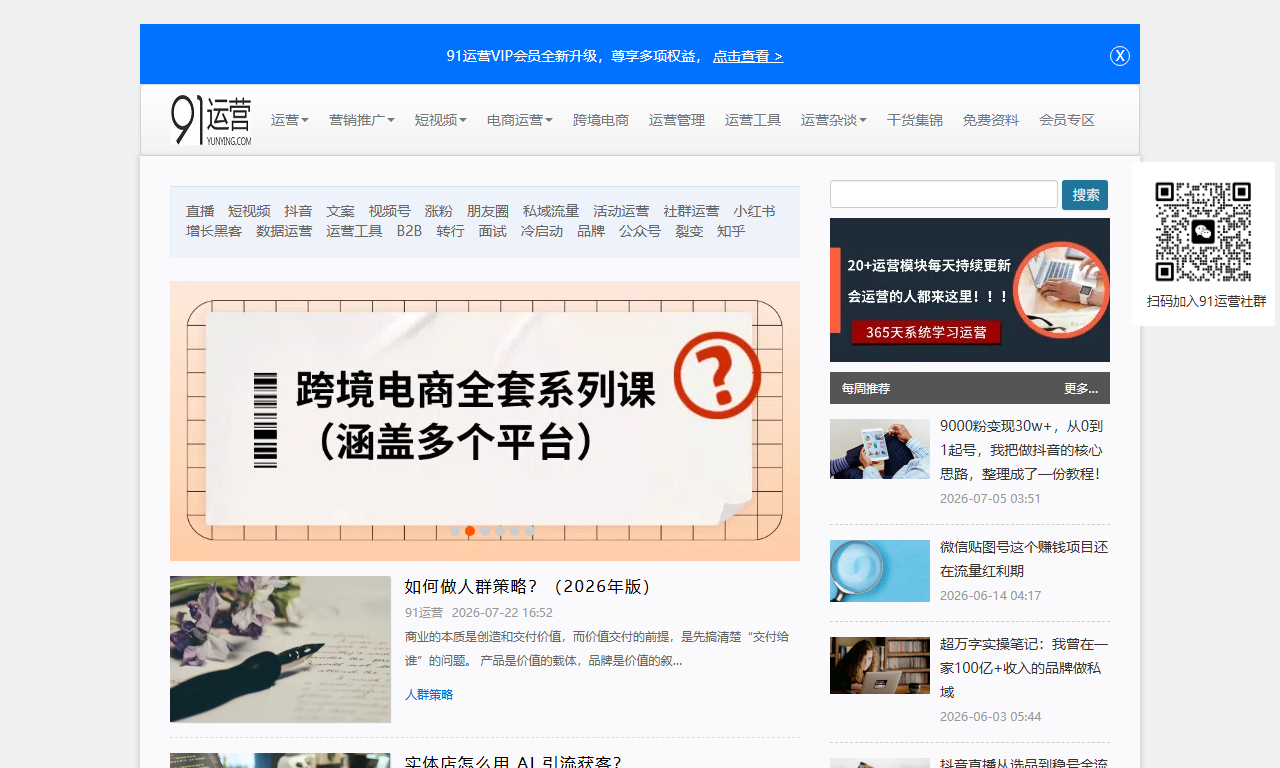This screenshot has height=768, width=1280.
Task: Select the 增长黑客 tag
Action: pos(214,231)
